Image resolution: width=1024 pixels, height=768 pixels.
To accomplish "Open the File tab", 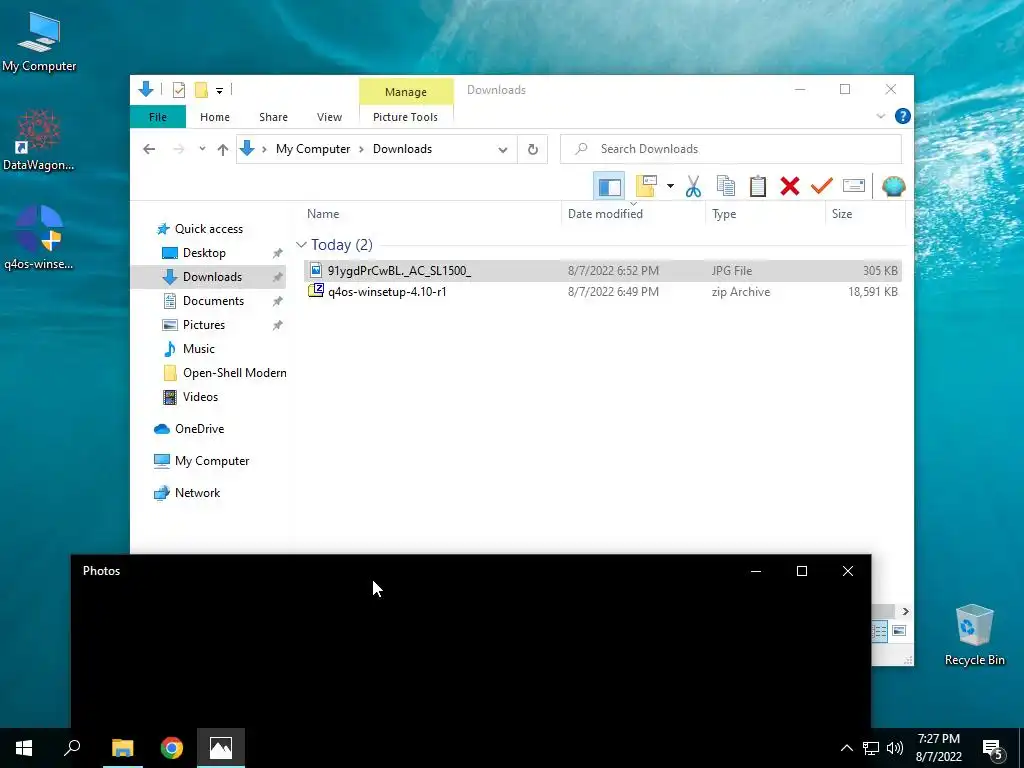I will [157, 117].
